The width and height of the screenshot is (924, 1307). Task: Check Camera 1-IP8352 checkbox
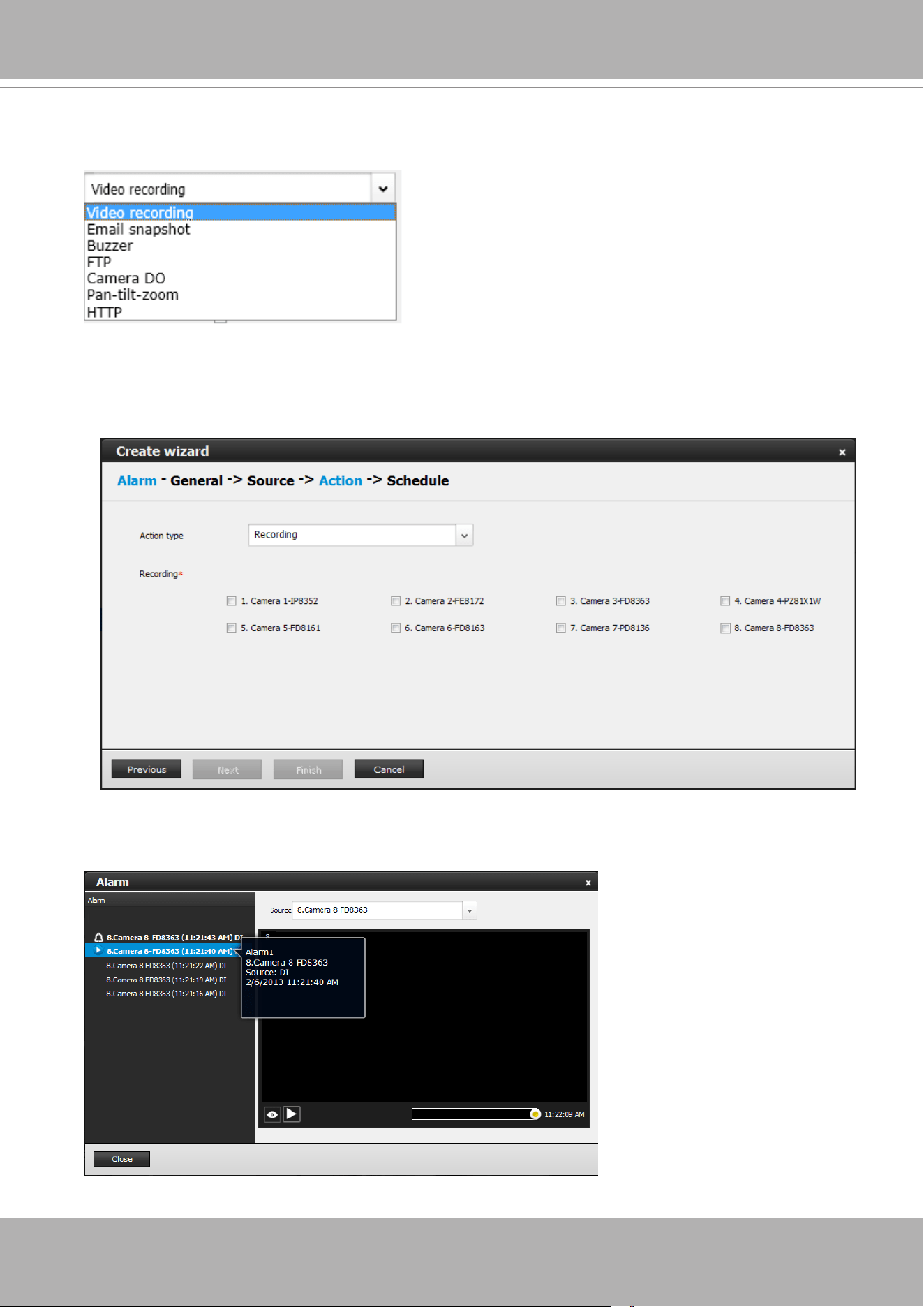point(232,601)
